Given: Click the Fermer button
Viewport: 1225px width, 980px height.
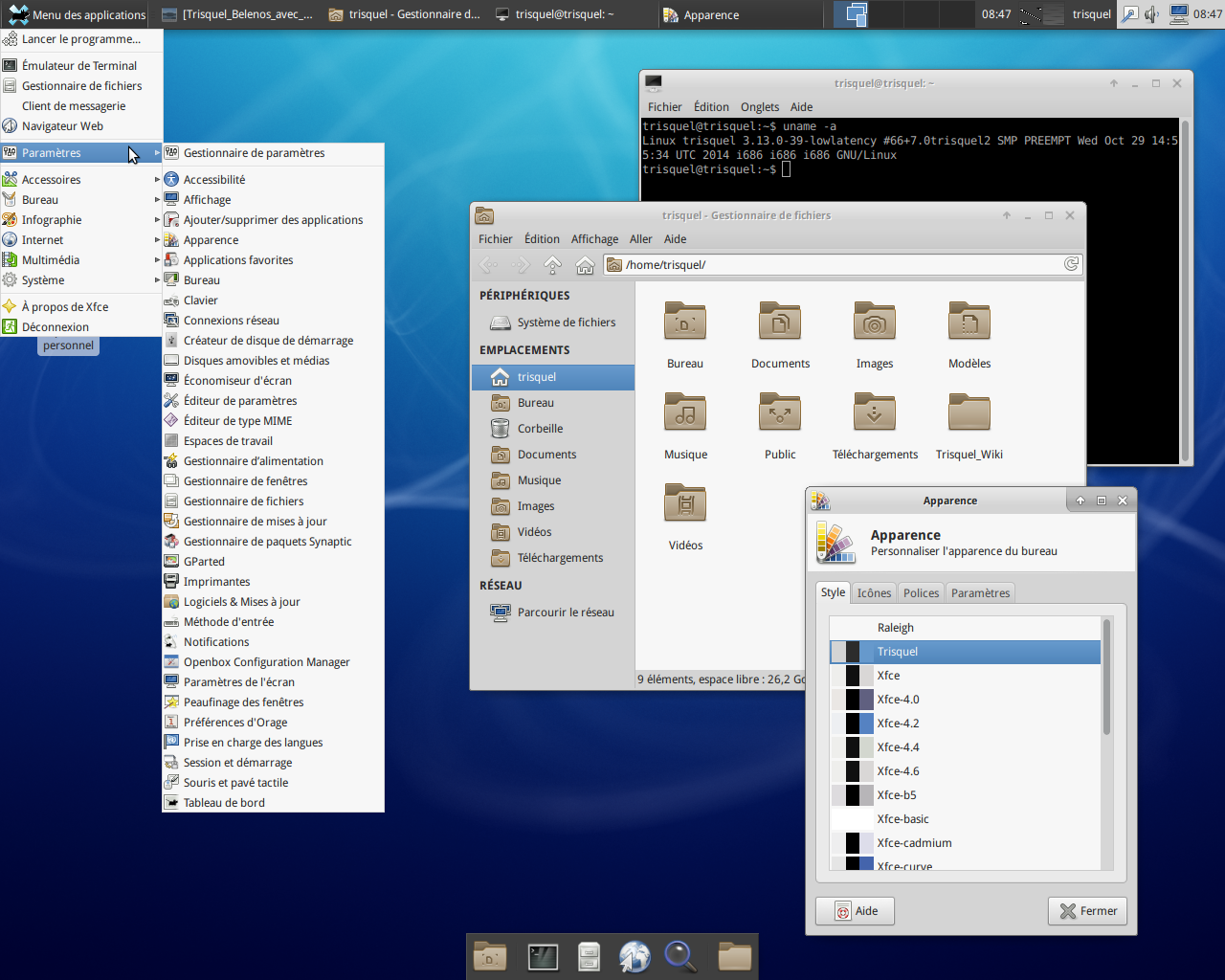Looking at the screenshot, I should click(x=1088, y=911).
